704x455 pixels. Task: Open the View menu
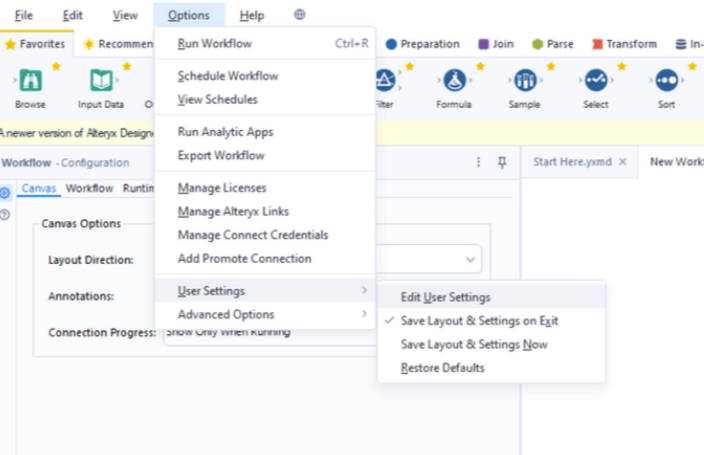[x=125, y=15]
